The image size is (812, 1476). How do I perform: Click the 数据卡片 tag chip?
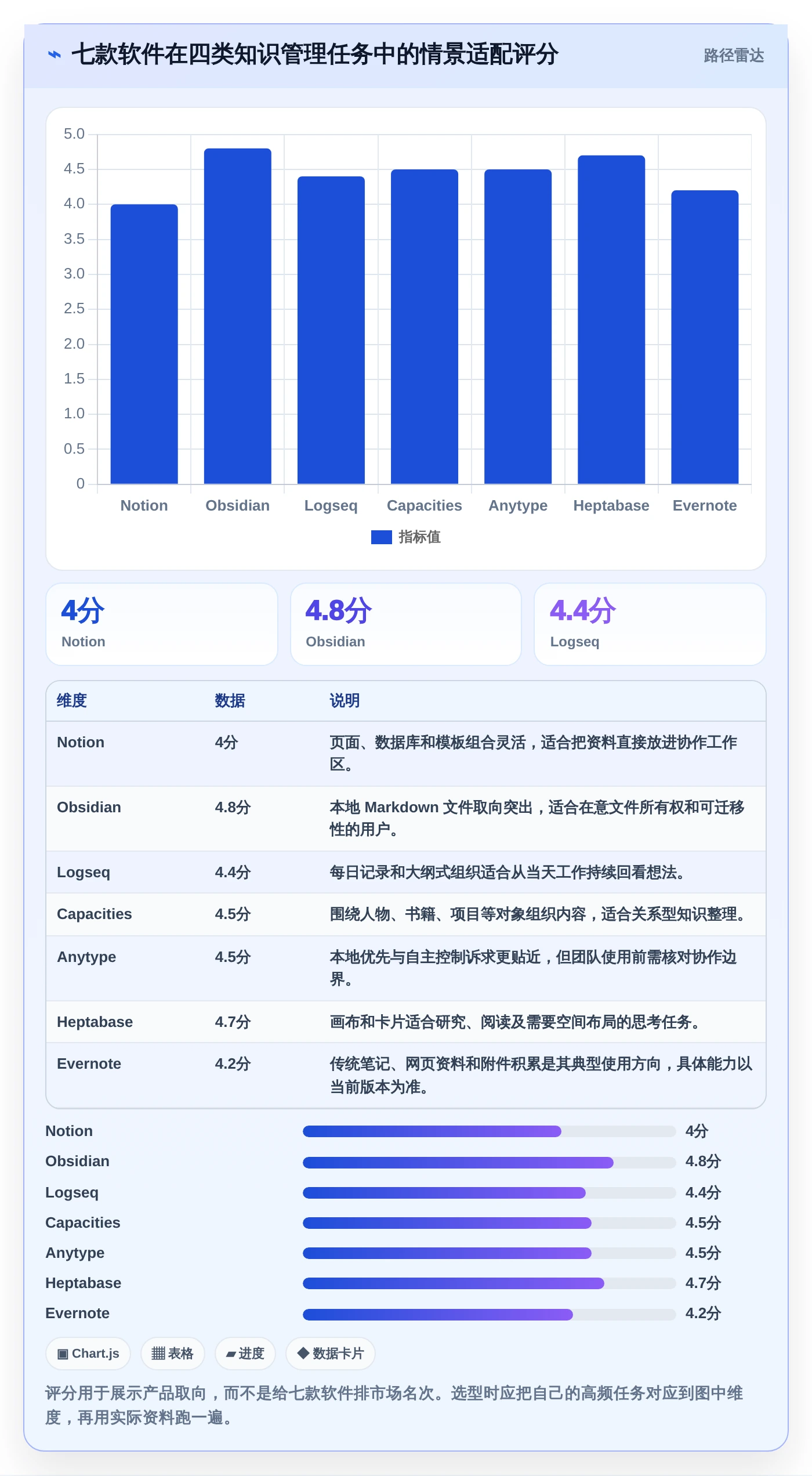pyautogui.click(x=331, y=1354)
